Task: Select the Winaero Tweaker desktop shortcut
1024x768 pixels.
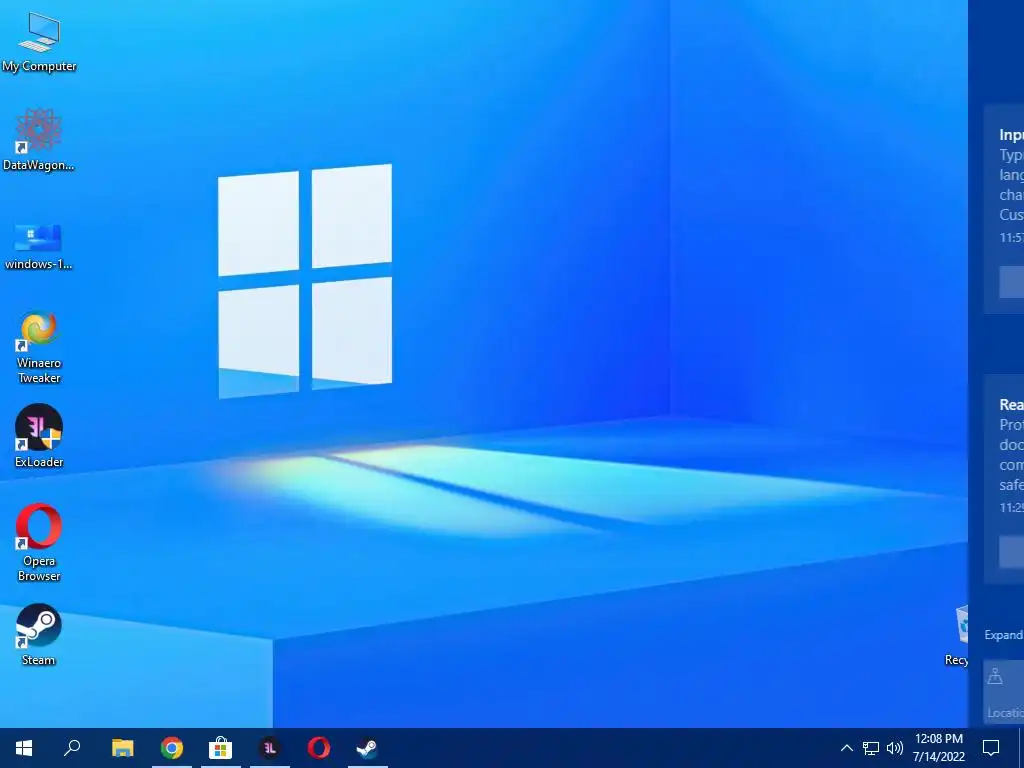Action: 39,348
